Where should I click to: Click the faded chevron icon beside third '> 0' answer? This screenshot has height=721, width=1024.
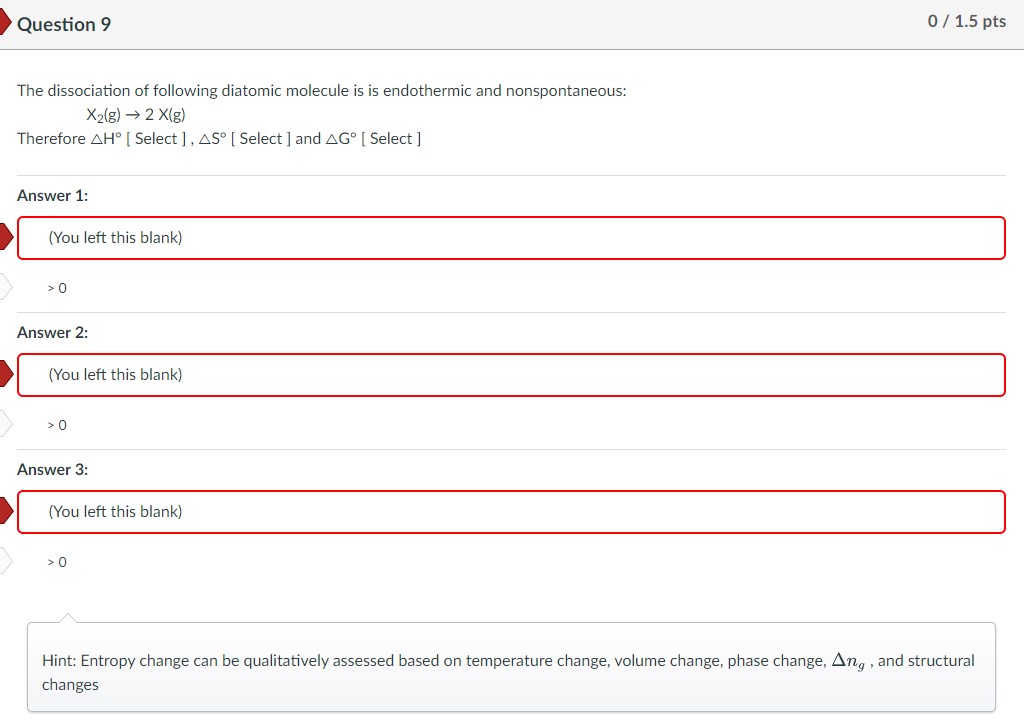point(5,560)
